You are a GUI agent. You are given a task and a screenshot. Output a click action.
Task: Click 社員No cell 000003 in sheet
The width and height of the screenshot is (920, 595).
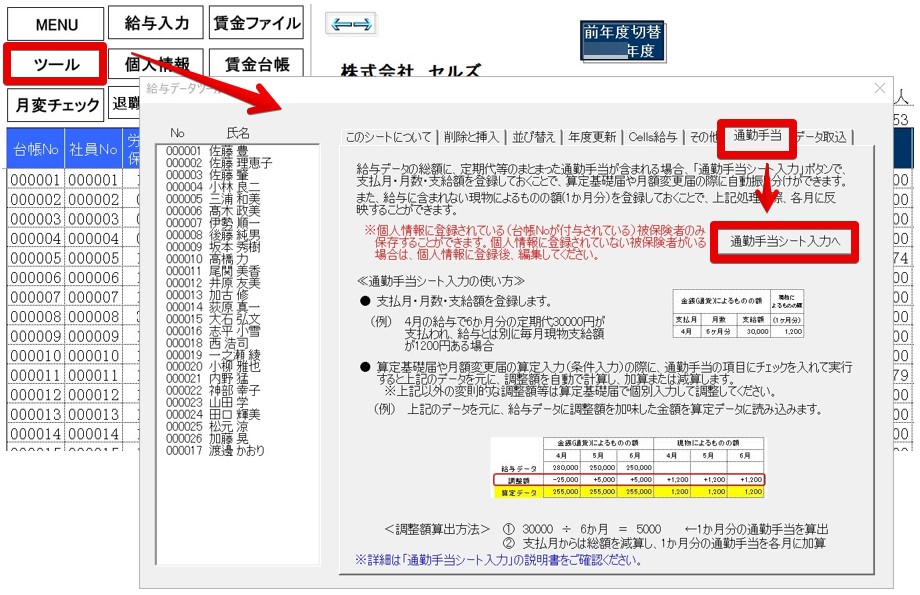pyautogui.click(x=93, y=219)
